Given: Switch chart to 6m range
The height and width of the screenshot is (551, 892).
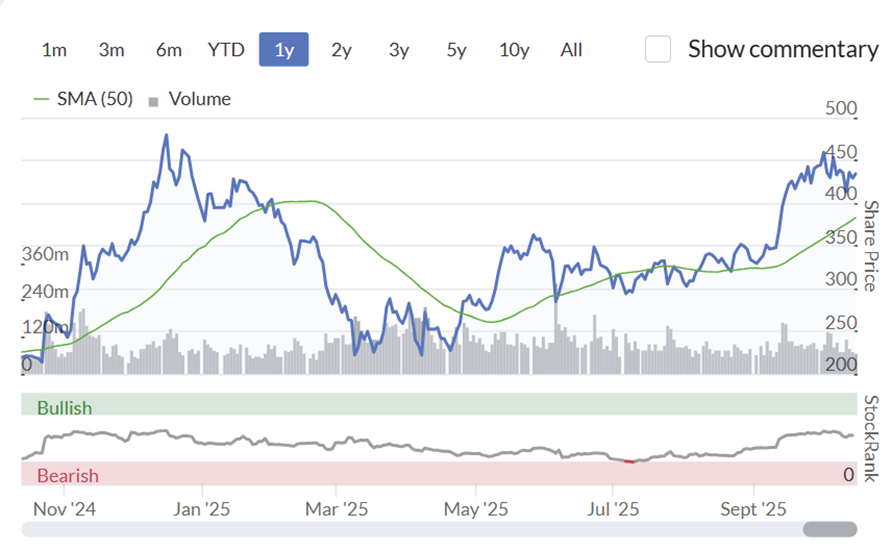Looking at the screenshot, I should click(169, 50).
